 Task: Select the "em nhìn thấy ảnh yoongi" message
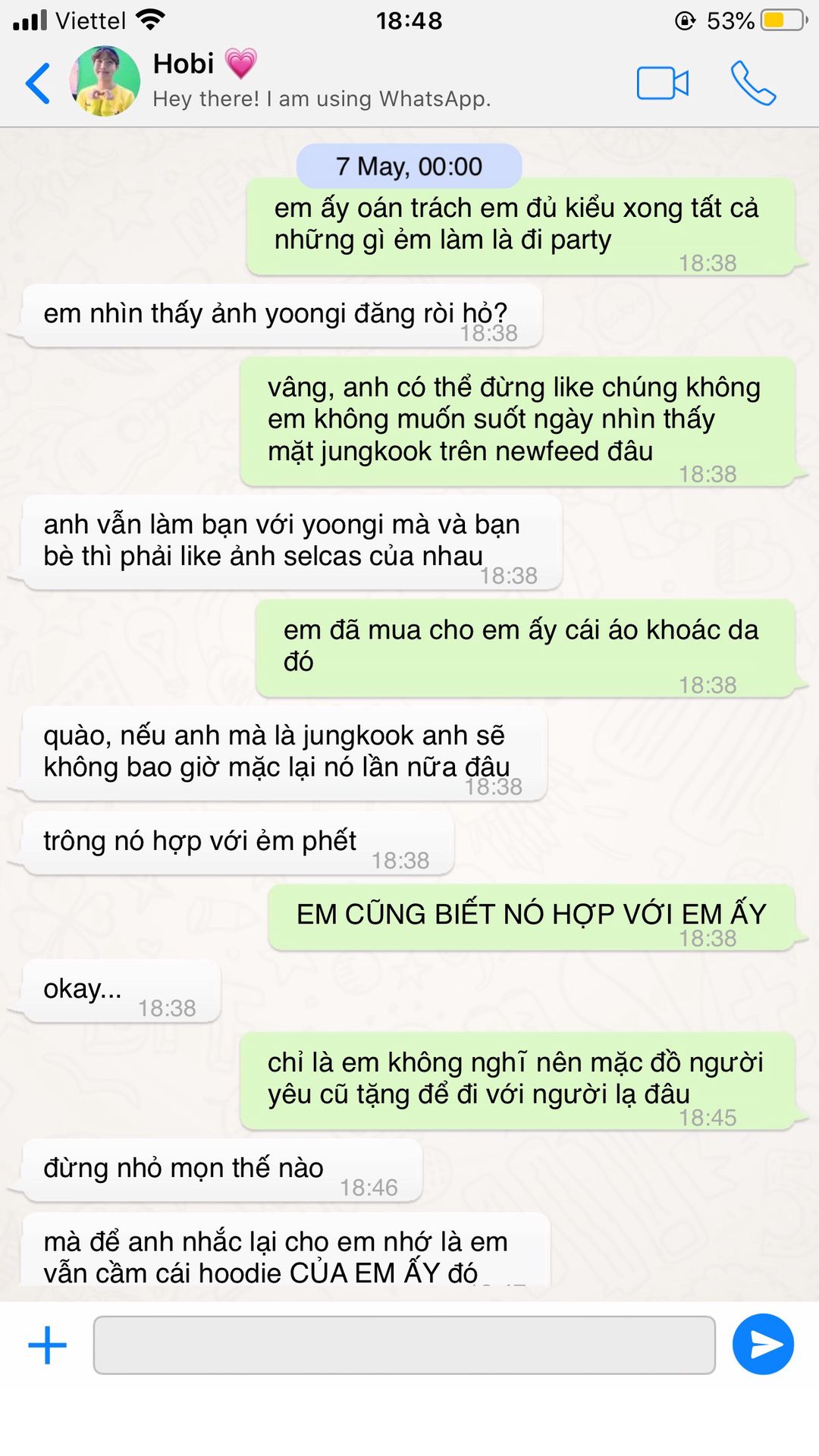point(282,316)
